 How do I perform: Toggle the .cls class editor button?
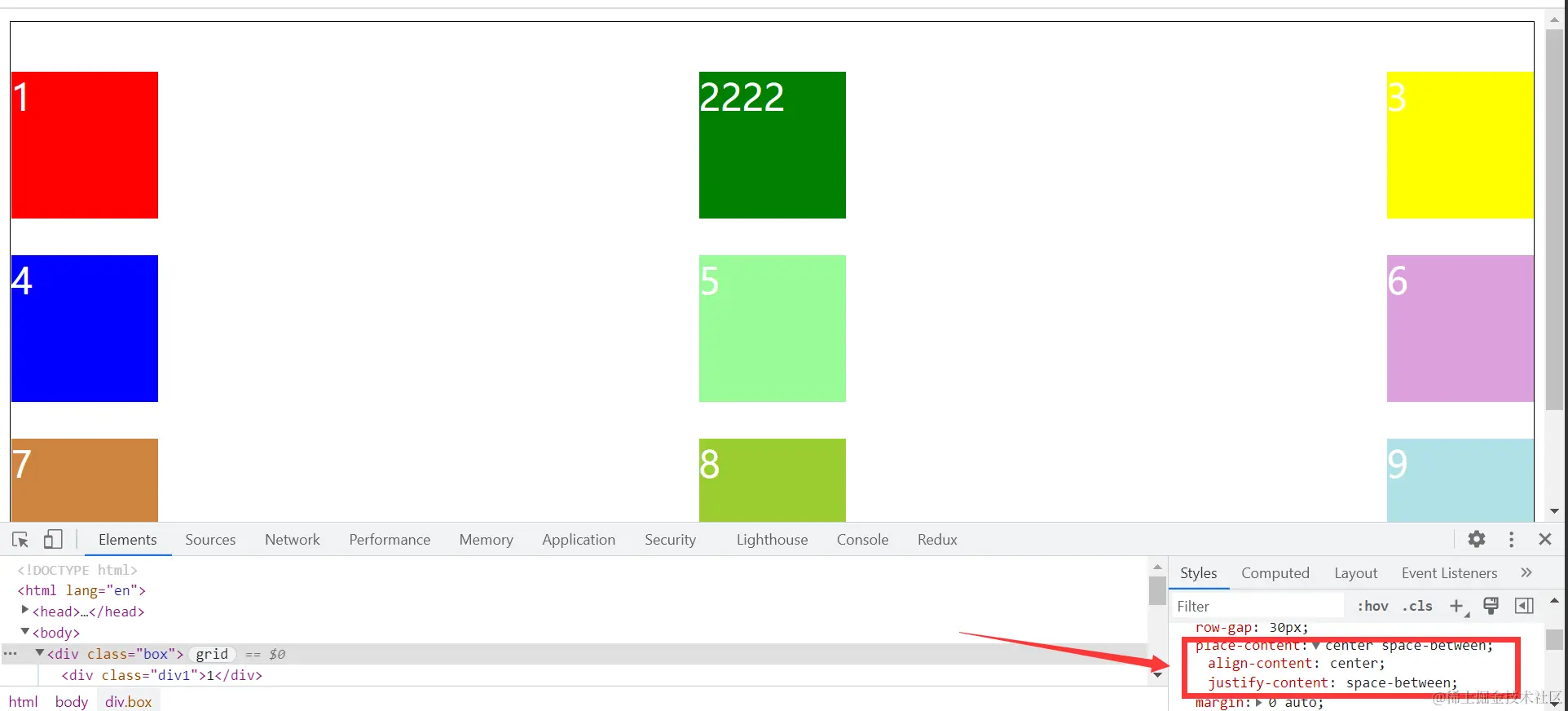click(x=1417, y=606)
